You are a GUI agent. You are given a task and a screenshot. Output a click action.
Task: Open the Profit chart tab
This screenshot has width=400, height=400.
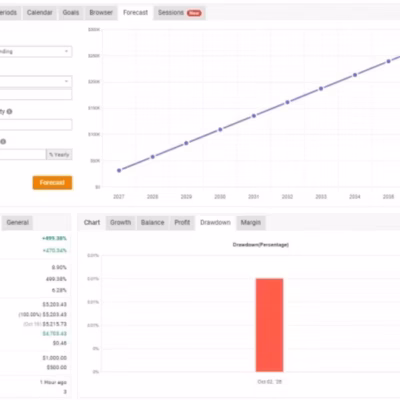(x=182, y=223)
